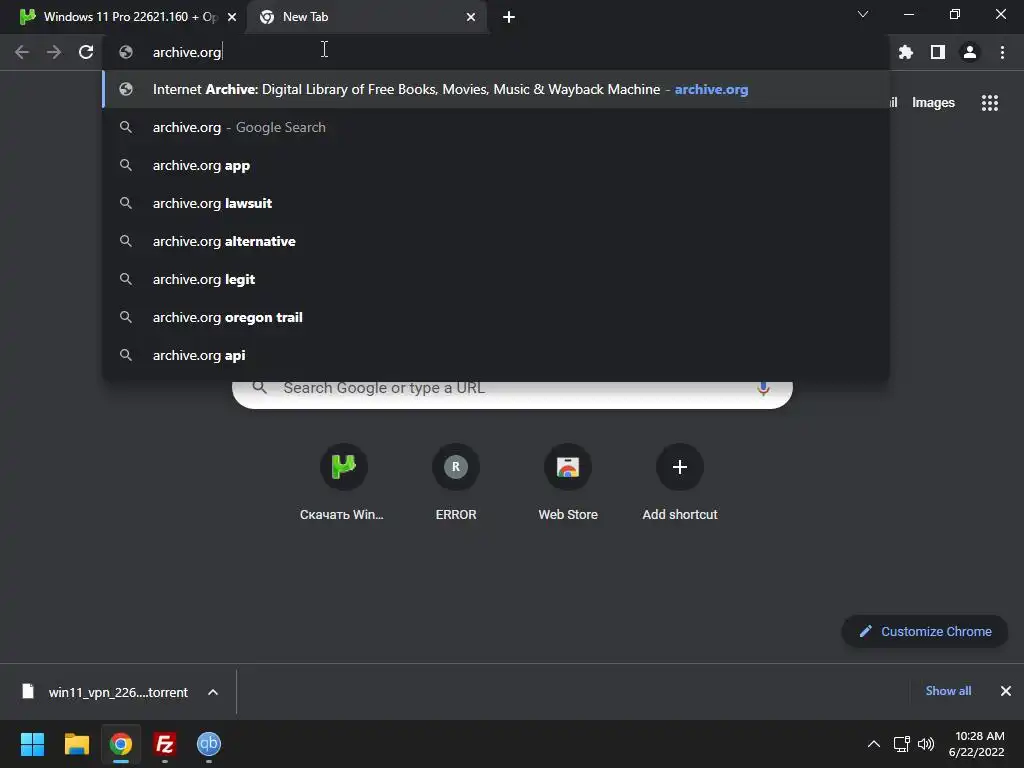The width and height of the screenshot is (1024, 768).
Task: Open File Explorer from the taskbar
Action: [x=76, y=744]
